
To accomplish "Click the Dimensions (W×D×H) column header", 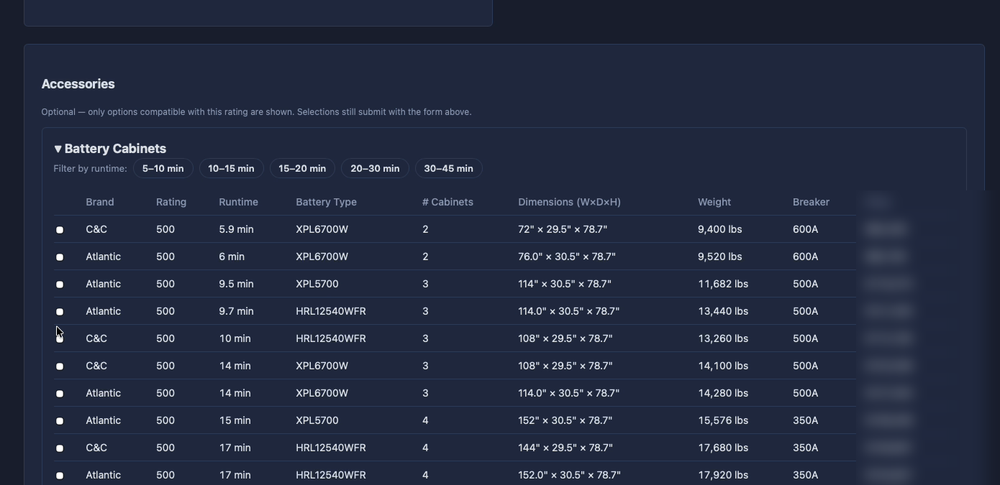I will click(569, 202).
